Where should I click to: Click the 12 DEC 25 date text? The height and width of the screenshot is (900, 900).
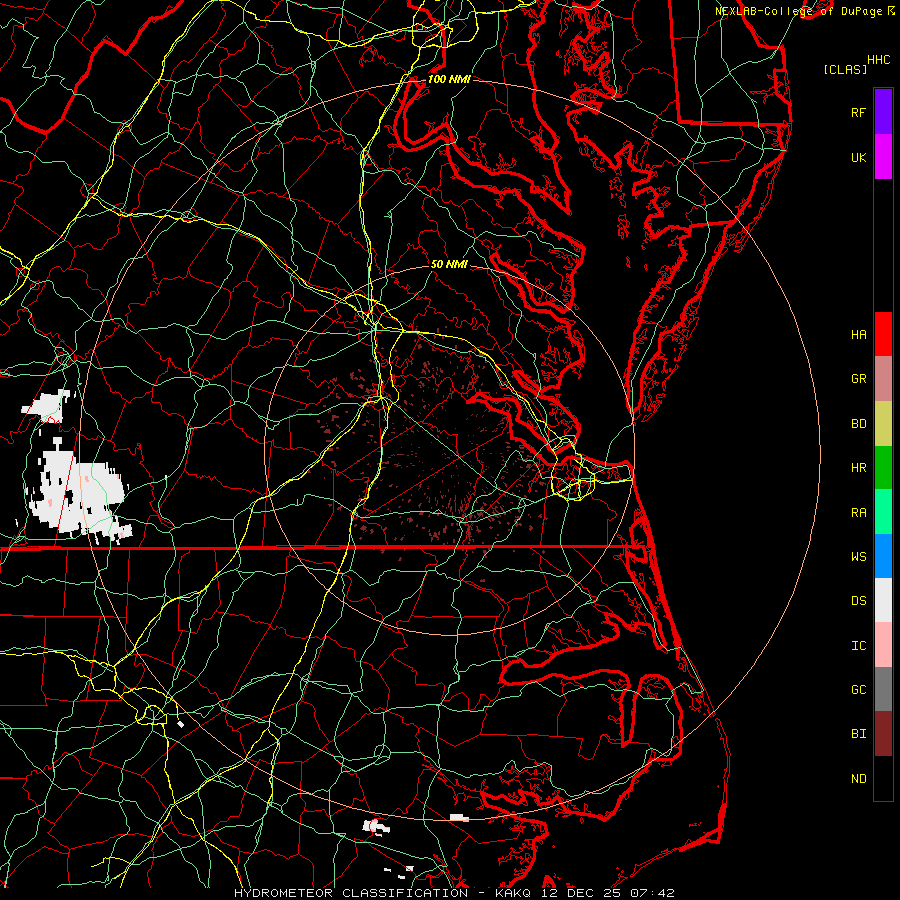tap(581, 893)
